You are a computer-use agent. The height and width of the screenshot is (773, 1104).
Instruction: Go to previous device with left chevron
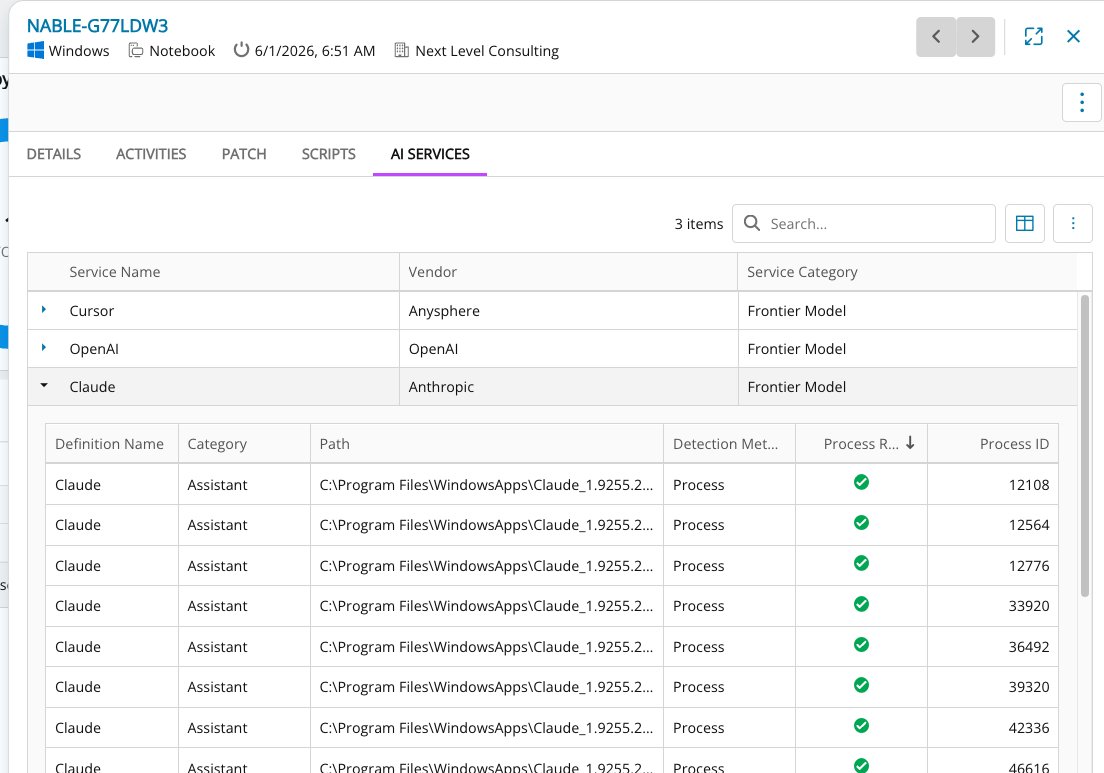click(936, 37)
